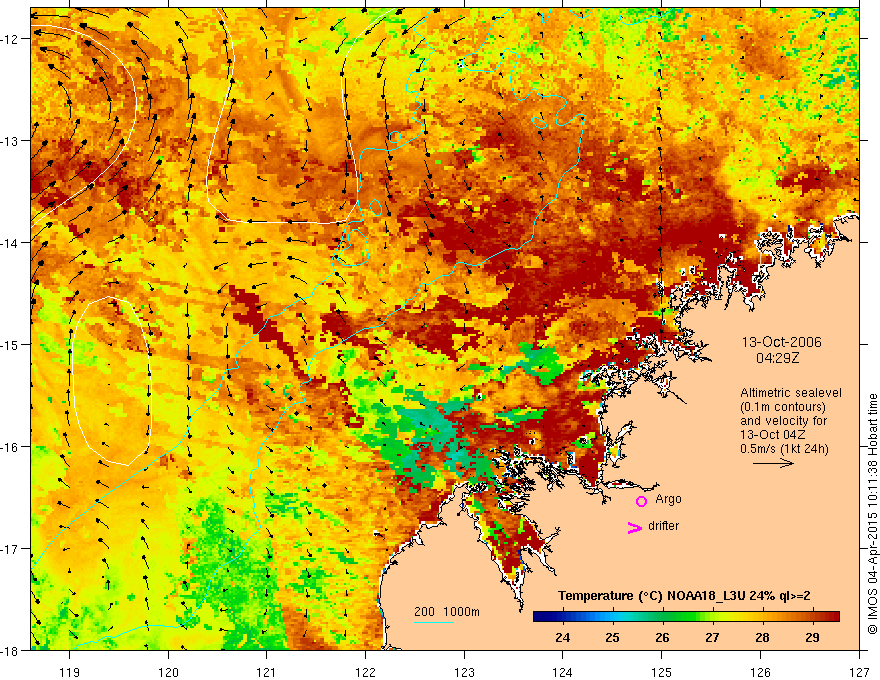Click longitude axis label 125

[662, 672]
